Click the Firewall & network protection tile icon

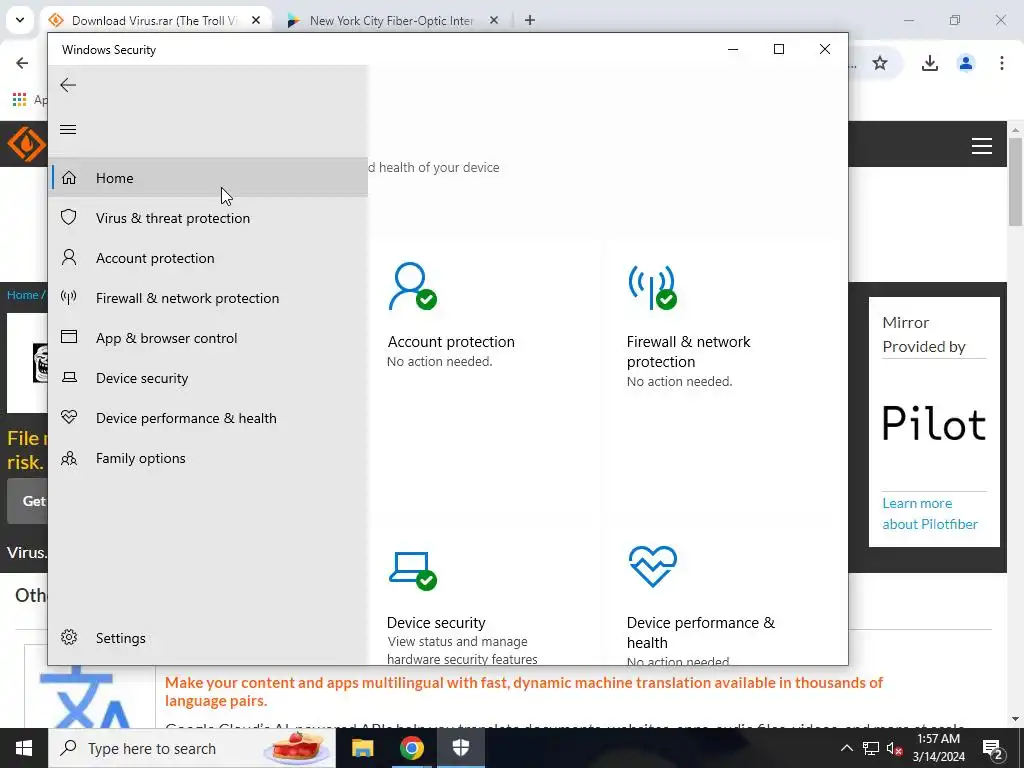[x=652, y=287]
